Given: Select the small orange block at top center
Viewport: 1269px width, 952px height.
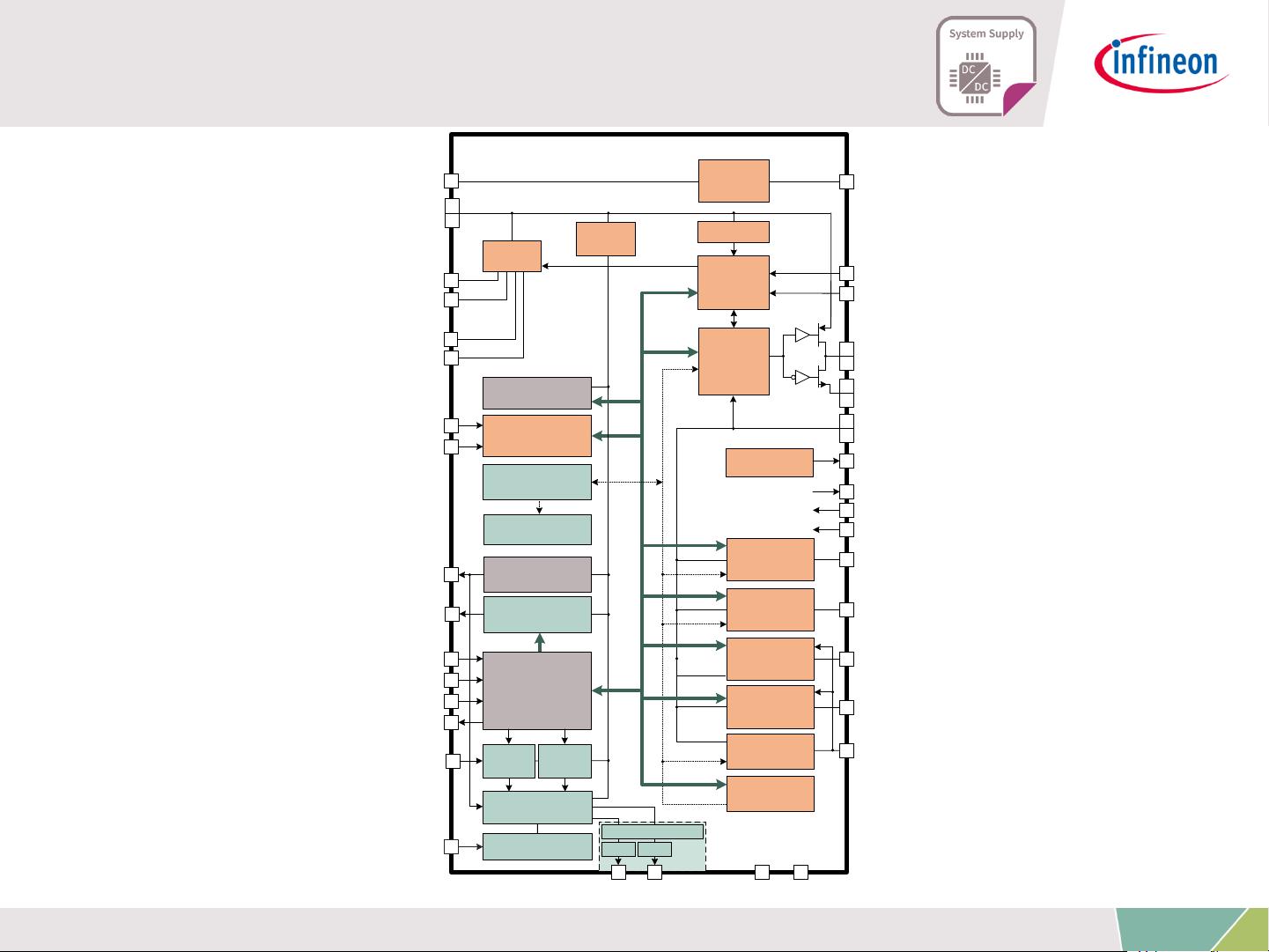Looking at the screenshot, I should [605, 239].
